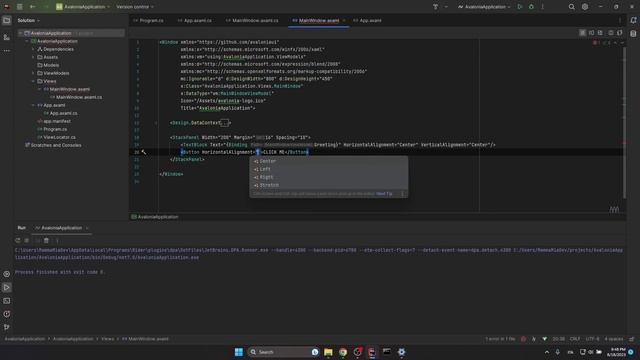This screenshot has width=640, height=360.
Task: Select Stretch in completion popup
Action: (x=329, y=185)
